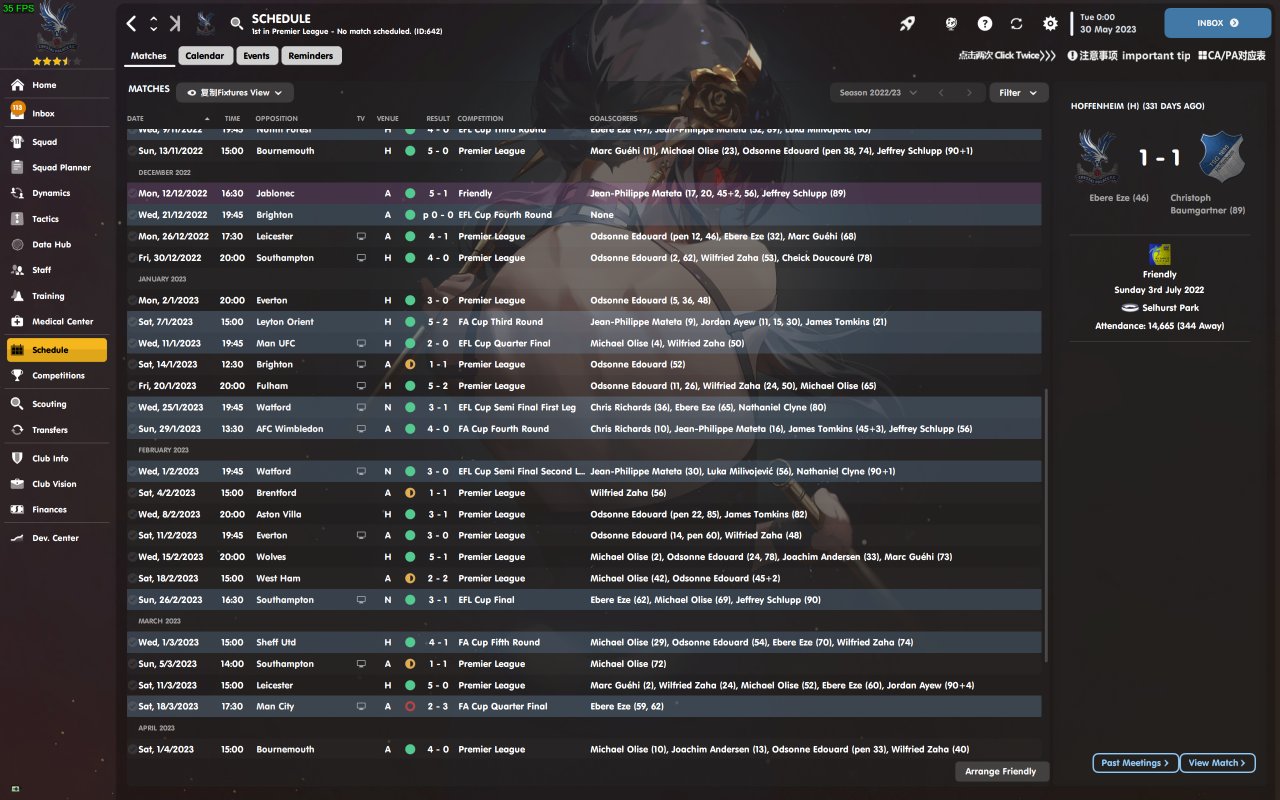Open Dynamics in the sidebar

click(x=58, y=193)
